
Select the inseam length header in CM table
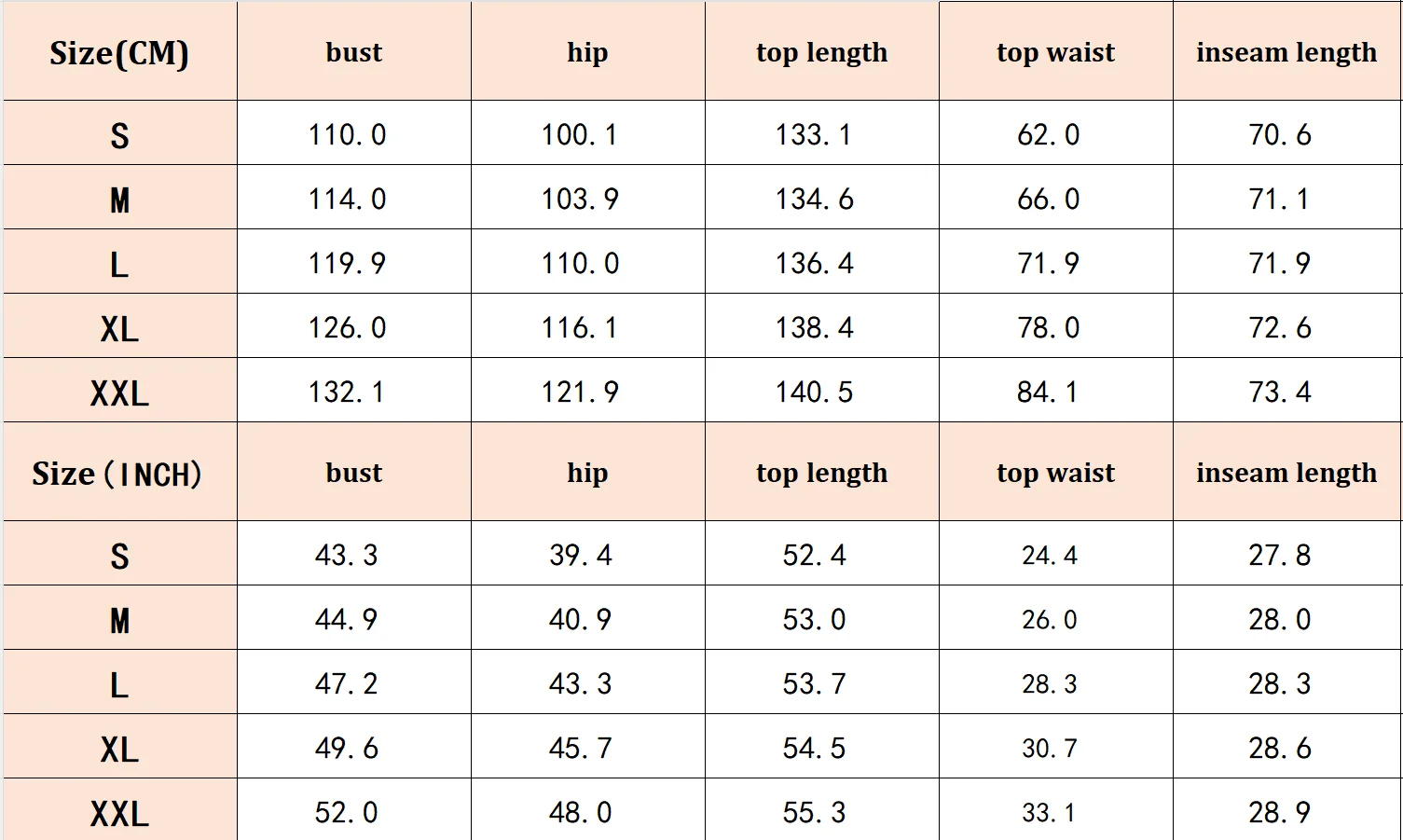(1286, 52)
